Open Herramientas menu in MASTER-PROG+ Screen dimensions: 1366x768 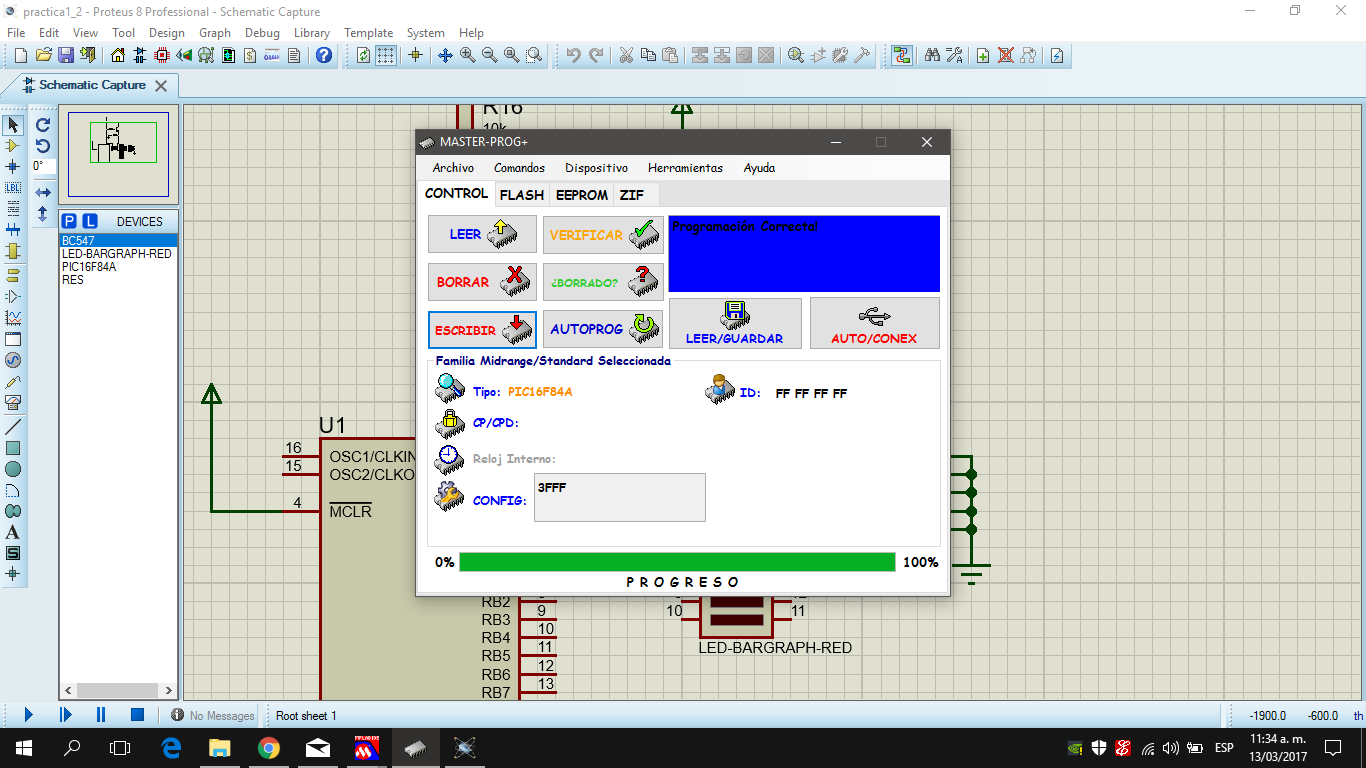tap(685, 168)
